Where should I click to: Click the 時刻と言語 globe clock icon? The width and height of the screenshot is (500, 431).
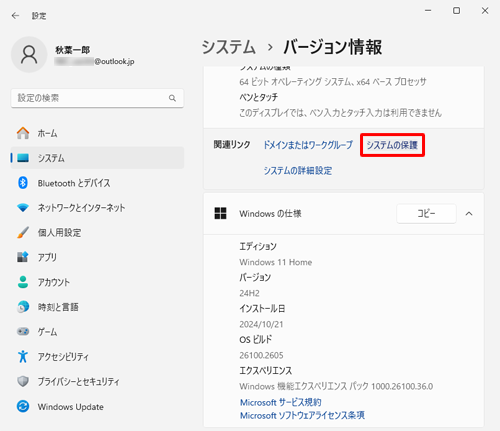coord(23,307)
